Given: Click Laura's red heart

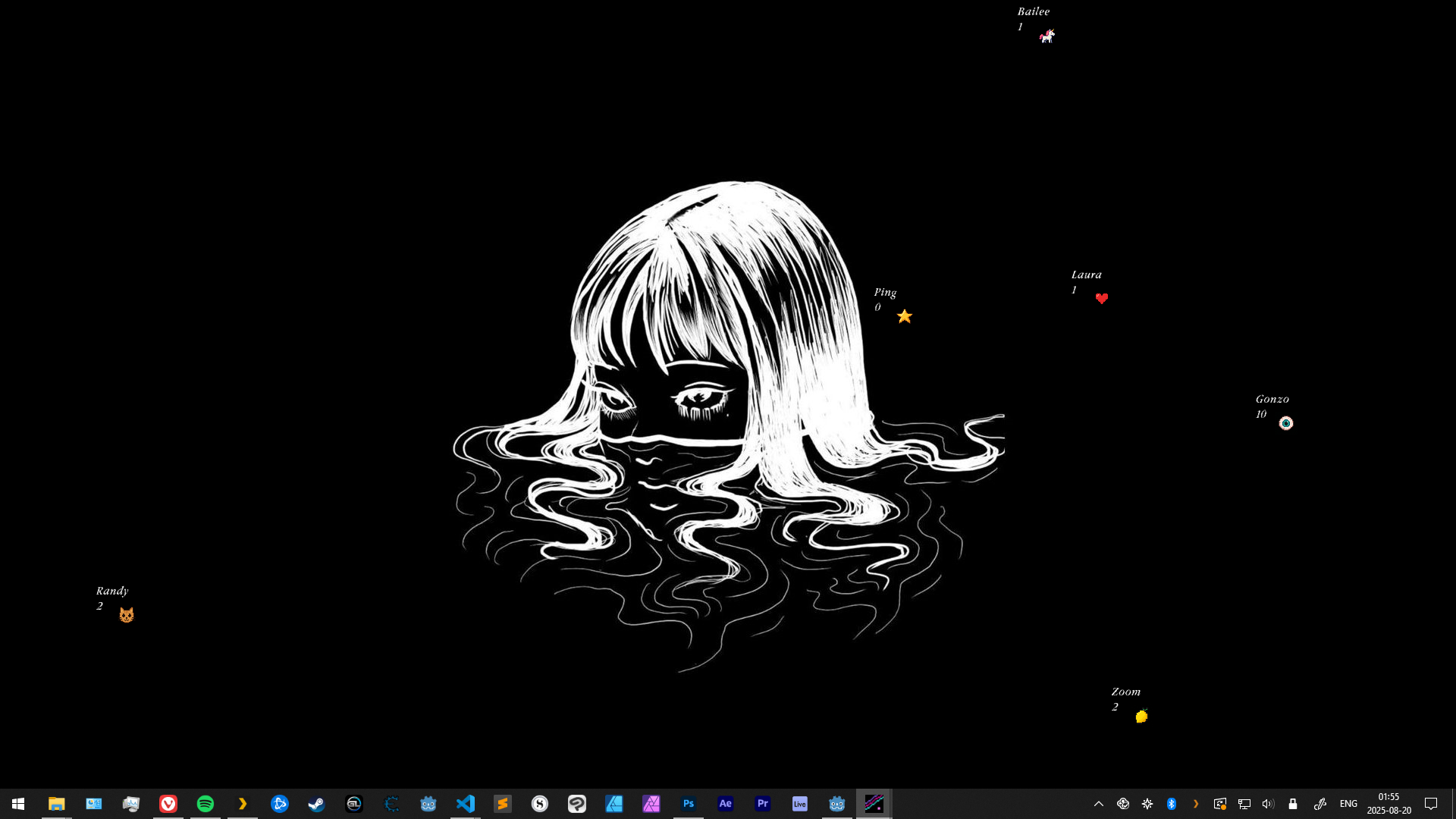Looking at the screenshot, I should 1102,299.
